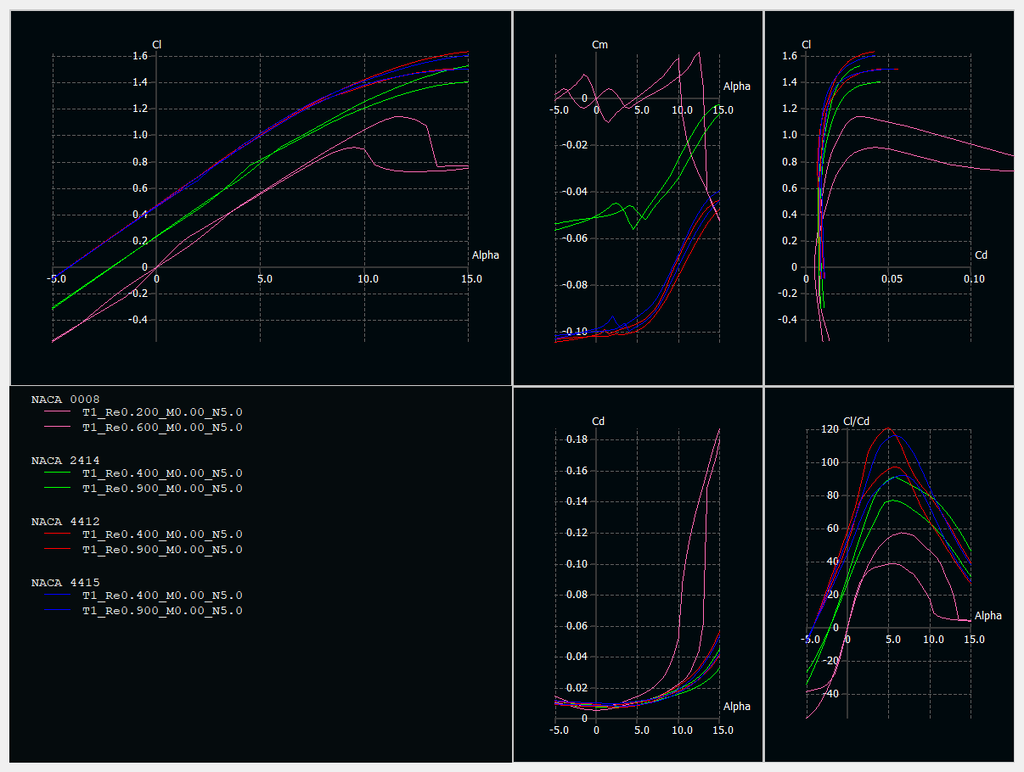Click the NACA 4415 legend heading
This screenshot has width=1024, height=772.
pyautogui.click(x=65, y=582)
